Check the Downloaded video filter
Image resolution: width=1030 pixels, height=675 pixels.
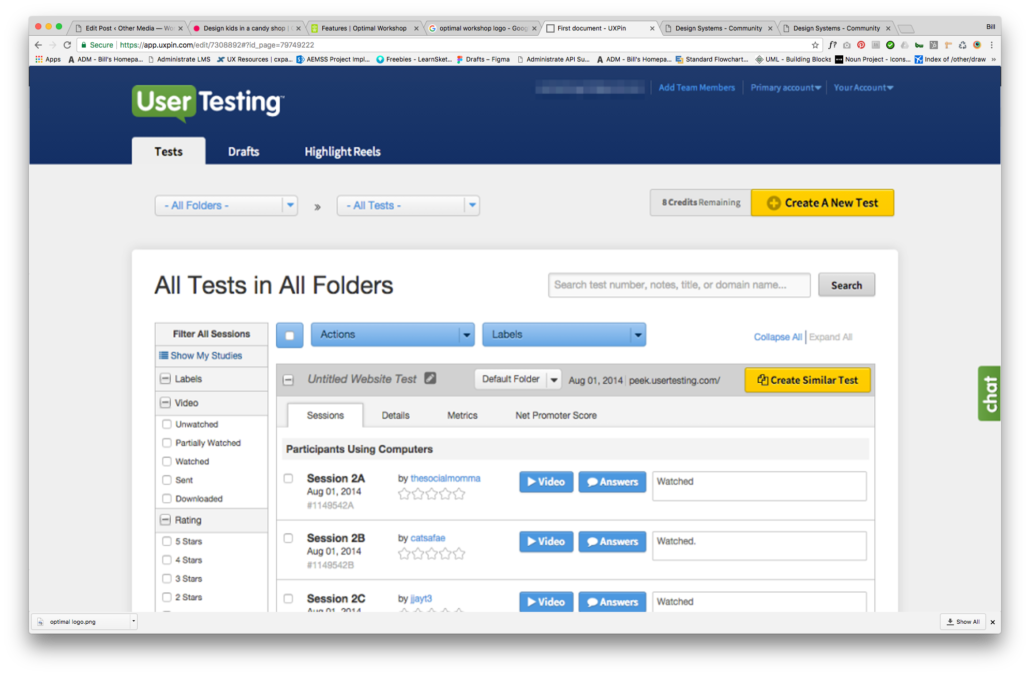tap(167, 498)
